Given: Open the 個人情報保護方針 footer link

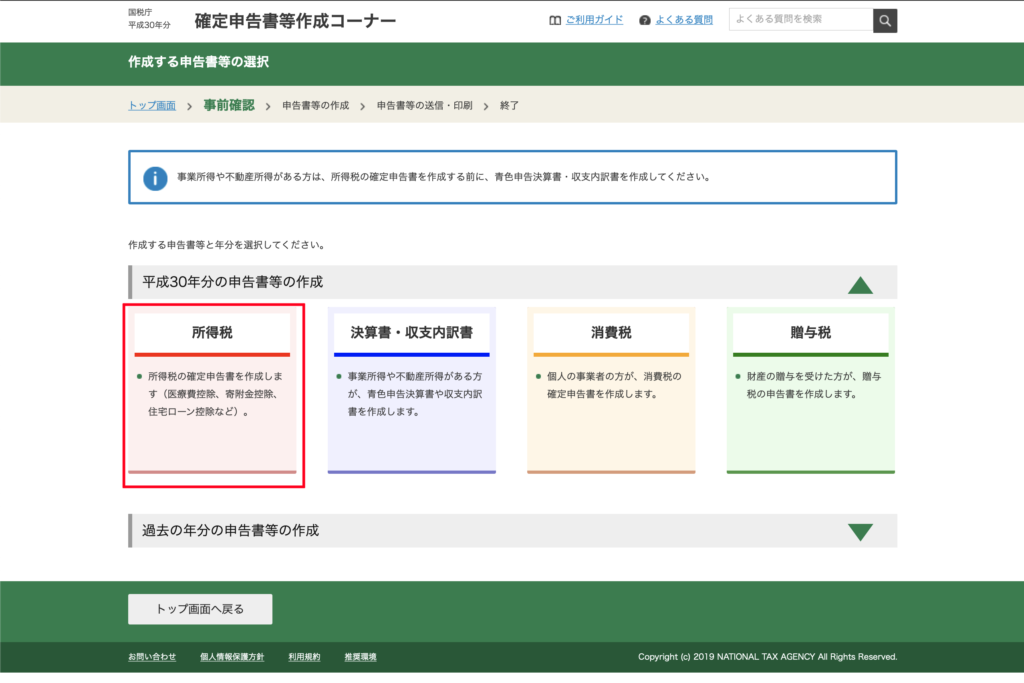Looking at the screenshot, I should point(232,657).
